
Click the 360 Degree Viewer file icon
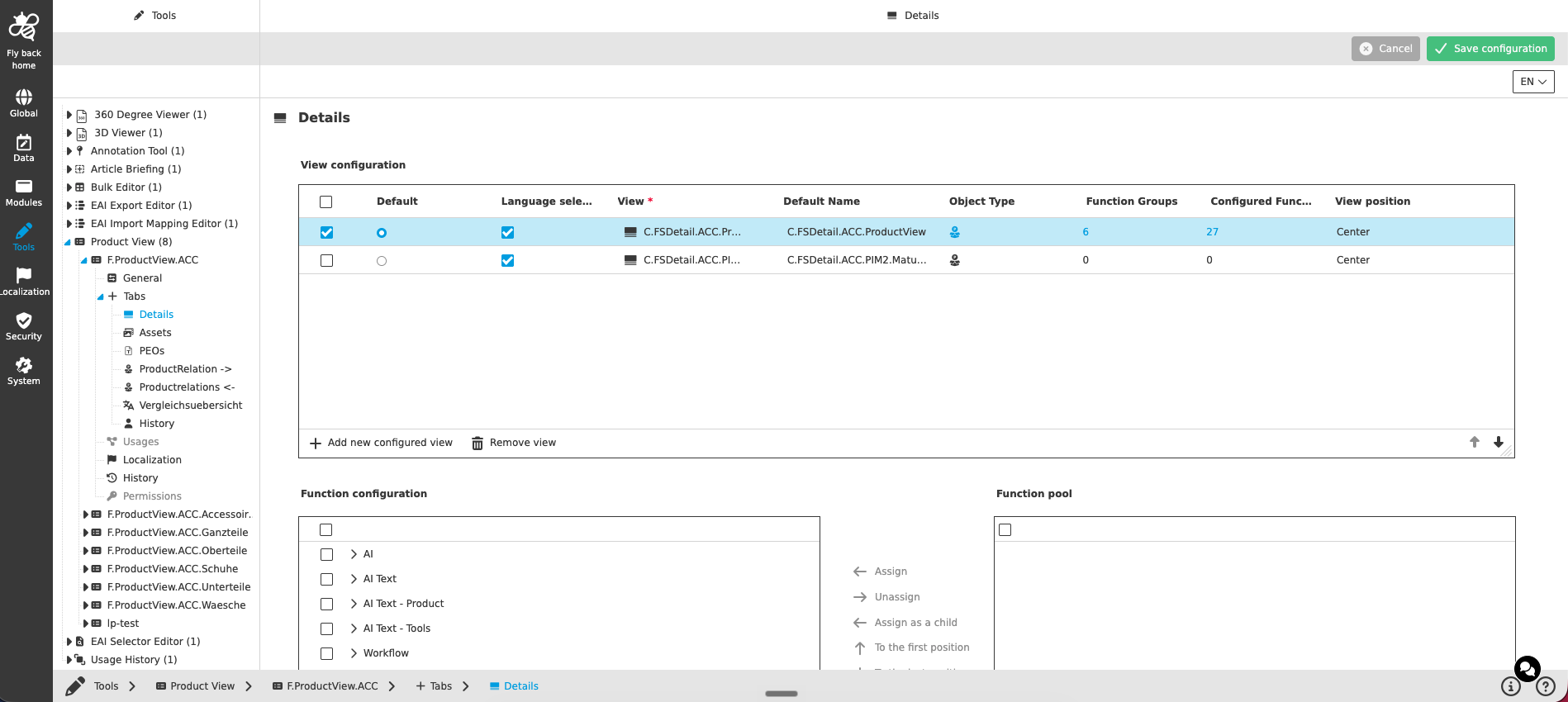click(x=82, y=116)
